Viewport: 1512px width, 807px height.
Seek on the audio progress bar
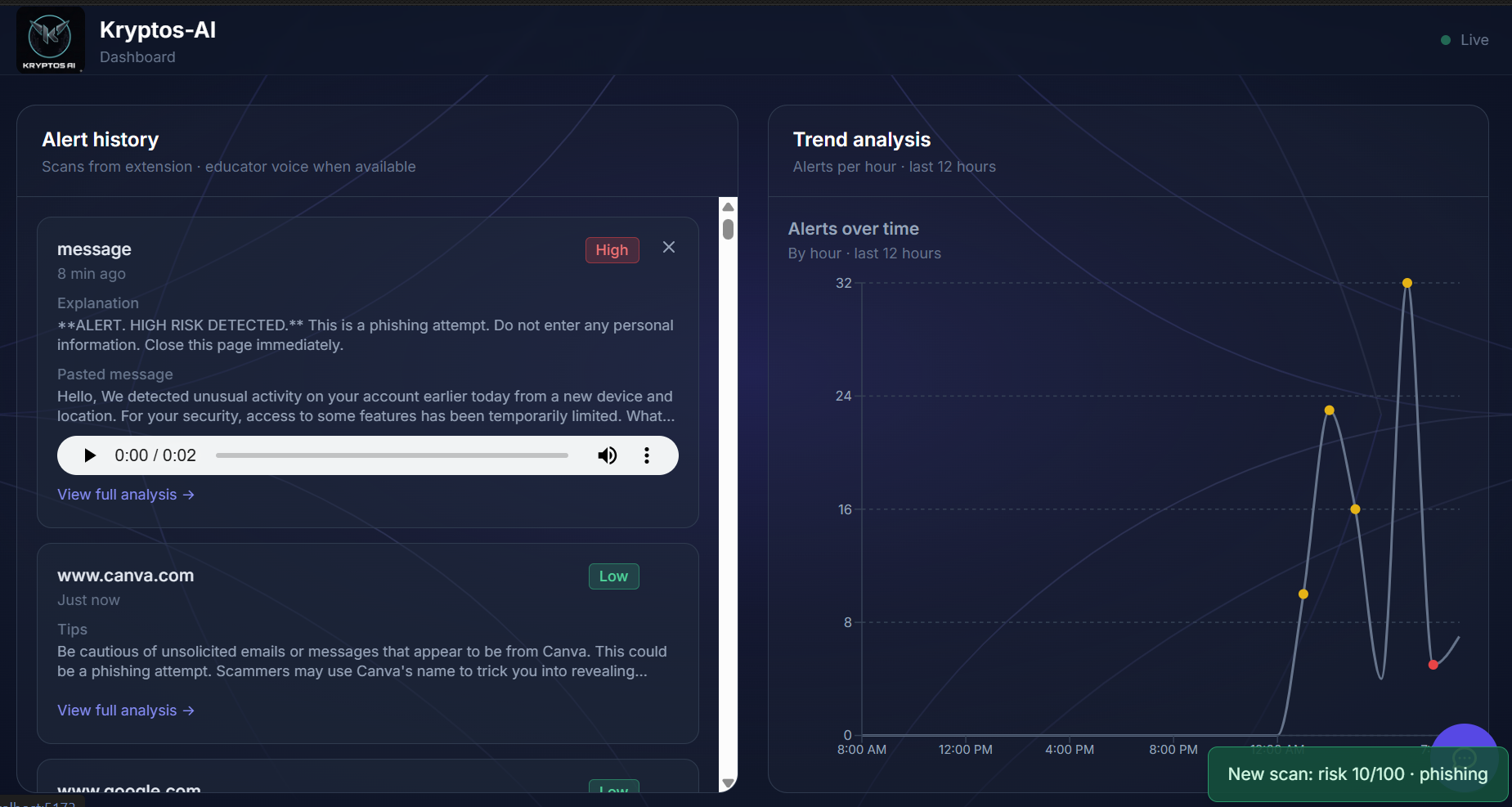coord(392,455)
